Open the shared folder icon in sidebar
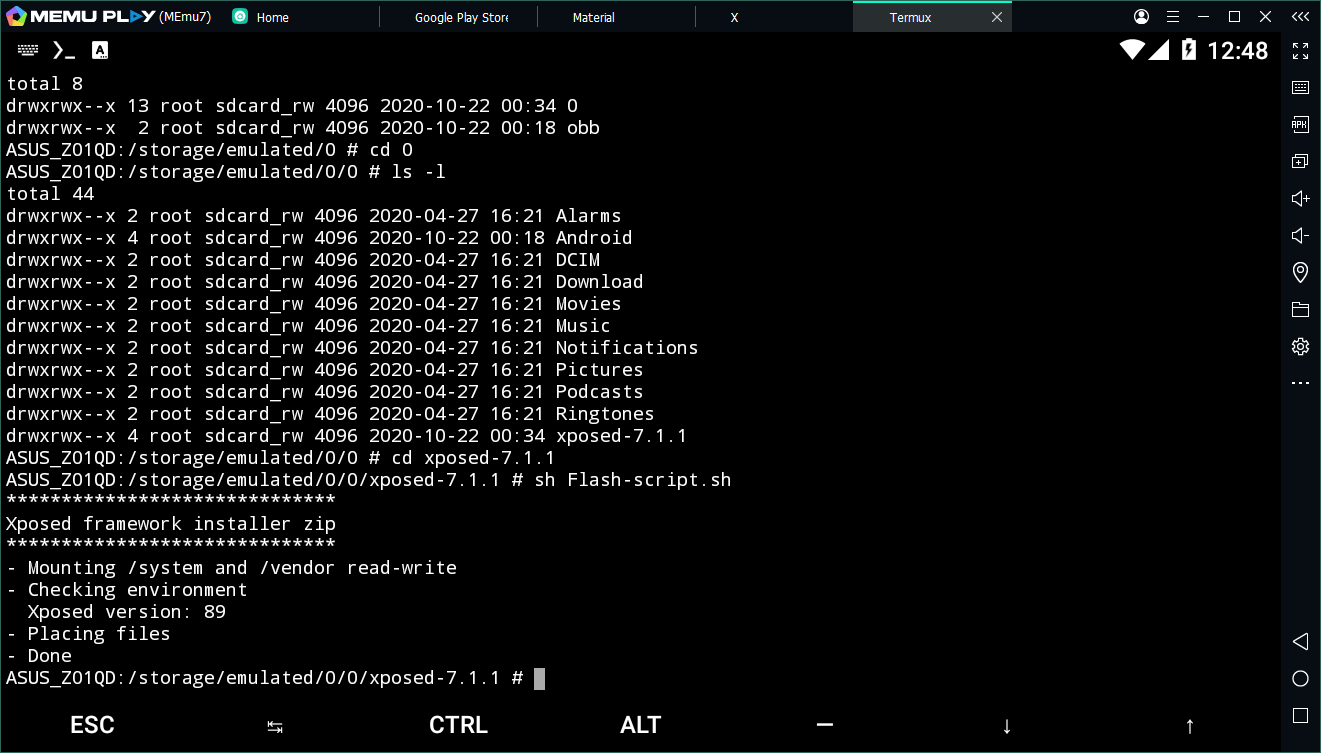The height and width of the screenshot is (753, 1321). (1300, 309)
